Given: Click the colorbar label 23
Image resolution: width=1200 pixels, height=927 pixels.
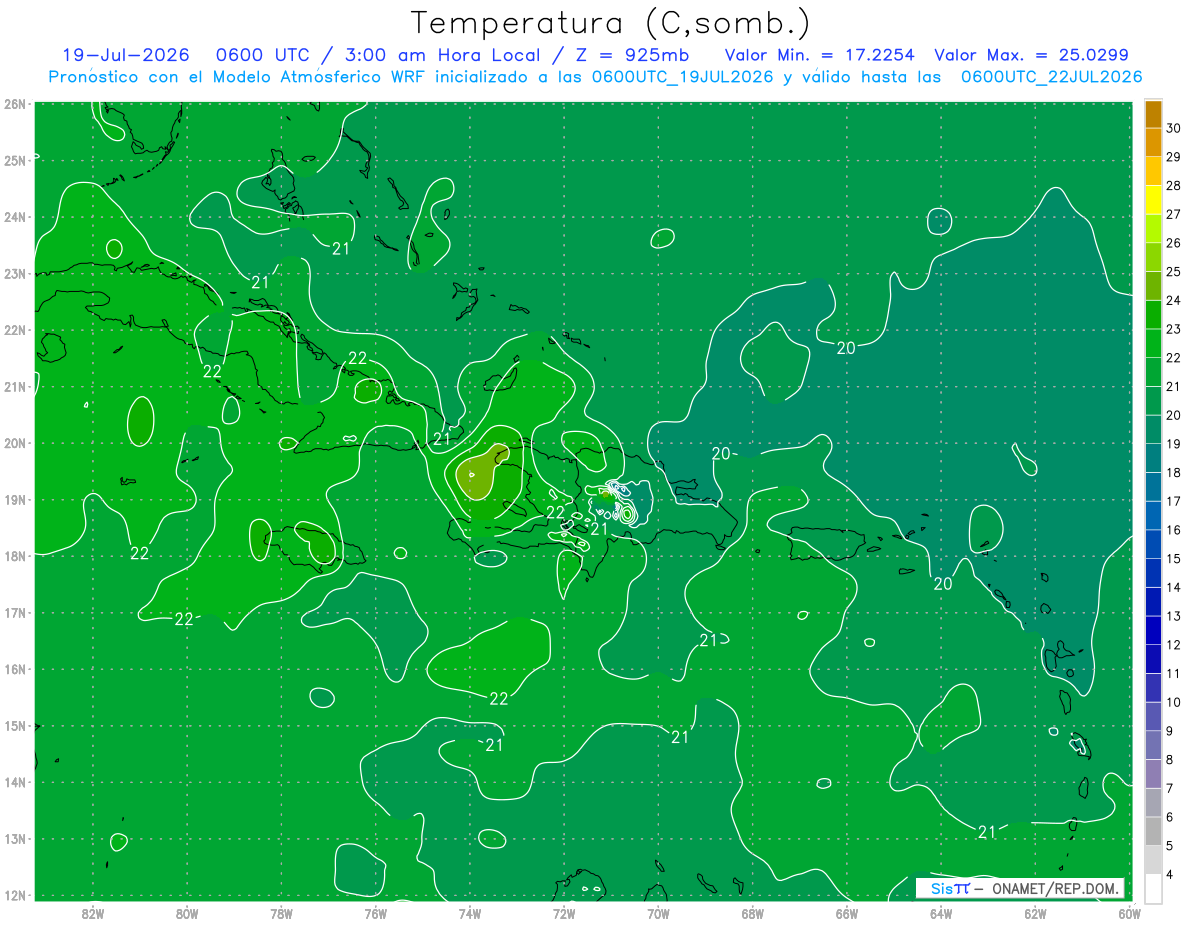Looking at the screenshot, I should 1173,329.
